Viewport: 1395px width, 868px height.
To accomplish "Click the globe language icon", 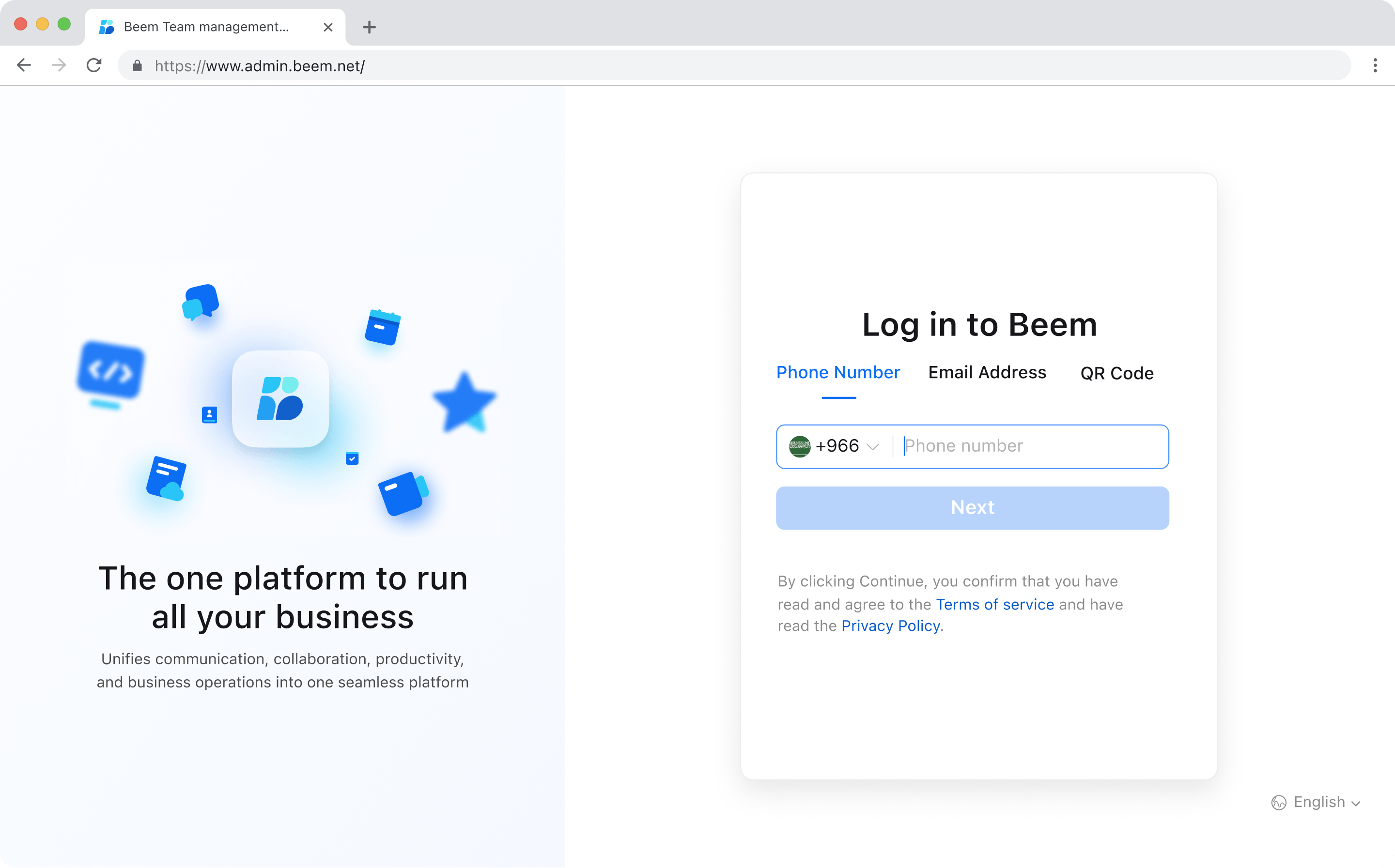I will click(1278, 803).
